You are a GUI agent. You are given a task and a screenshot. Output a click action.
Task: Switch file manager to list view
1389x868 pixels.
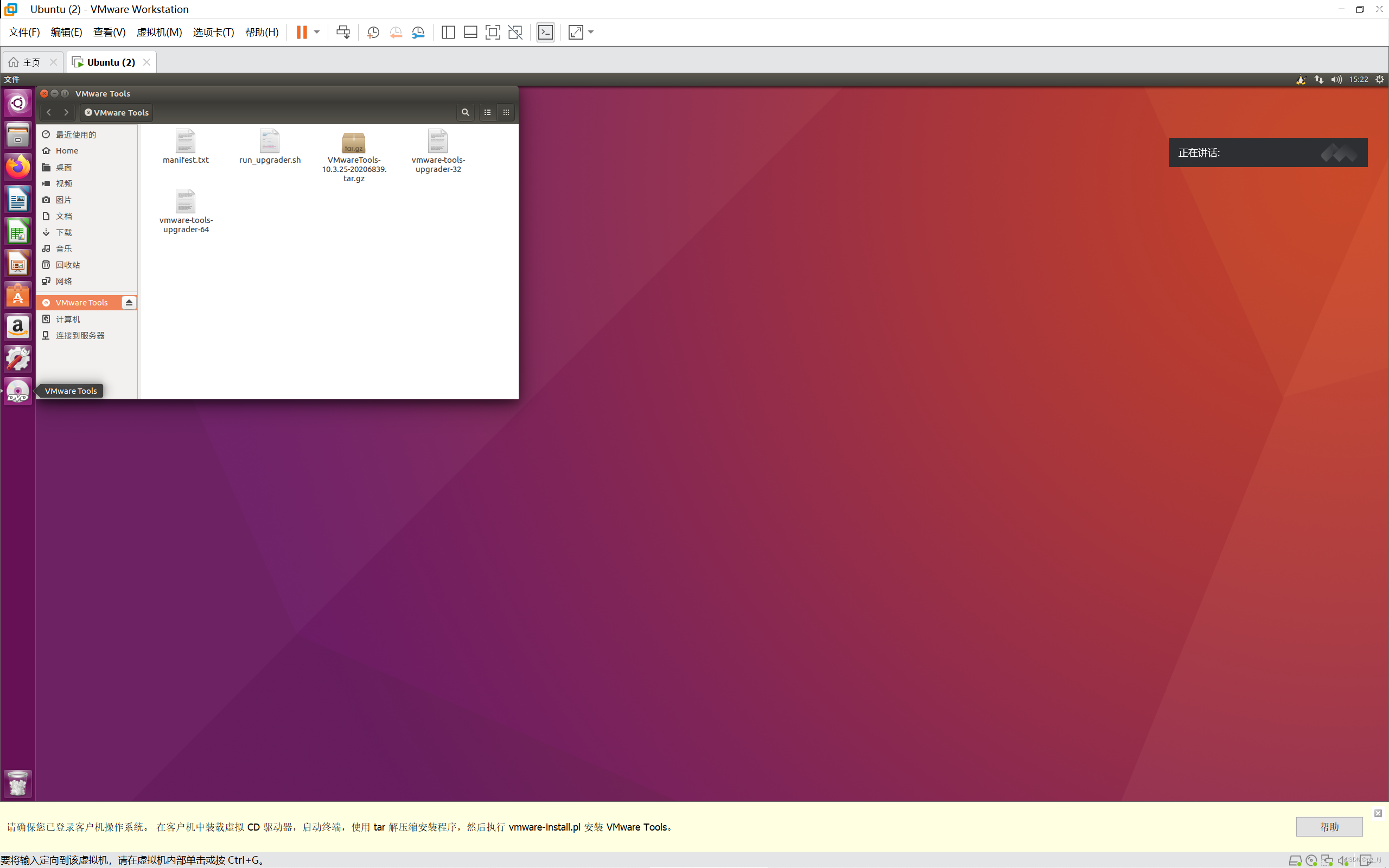pyautogui.click(x=487, y=112)
